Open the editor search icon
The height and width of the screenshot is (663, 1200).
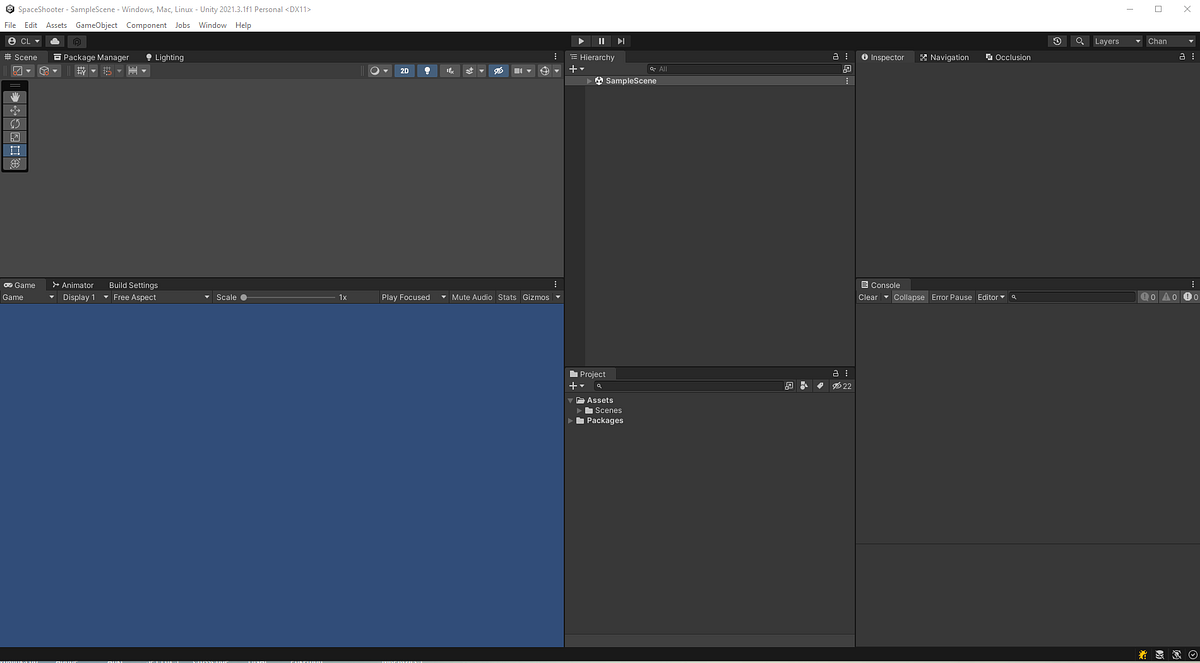[1080, 41]
